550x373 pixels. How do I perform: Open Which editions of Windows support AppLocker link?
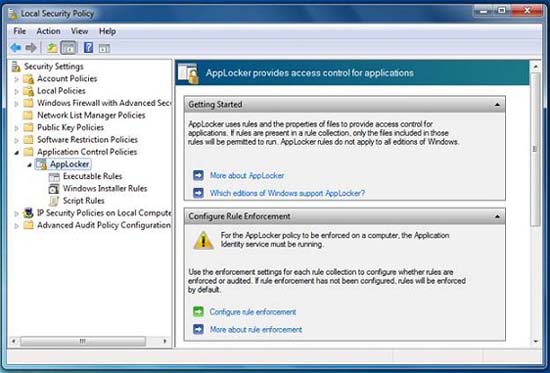pos(287,193)
